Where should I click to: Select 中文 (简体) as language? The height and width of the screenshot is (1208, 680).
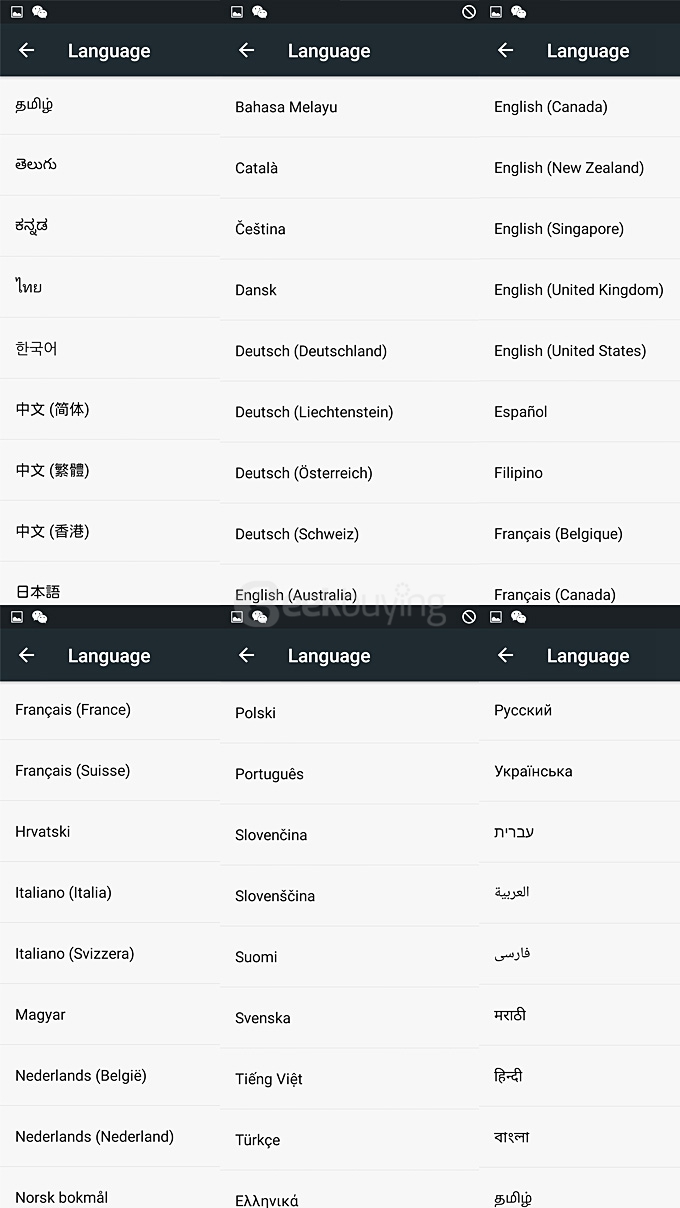pyautogui.click(x=52, y=410)
